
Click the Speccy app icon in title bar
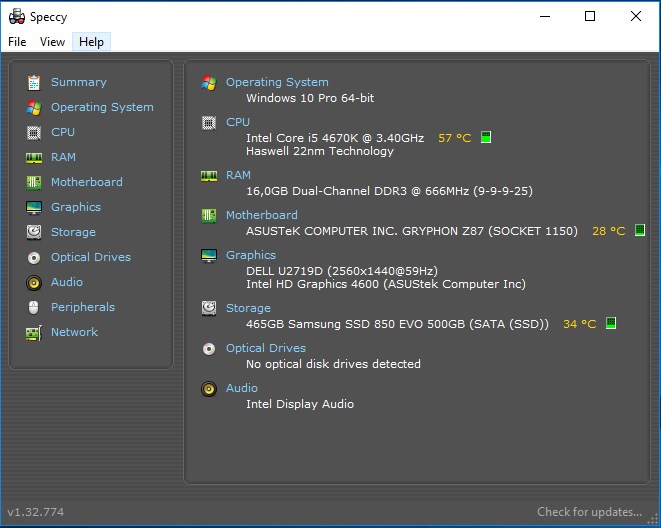pos(17,16)
